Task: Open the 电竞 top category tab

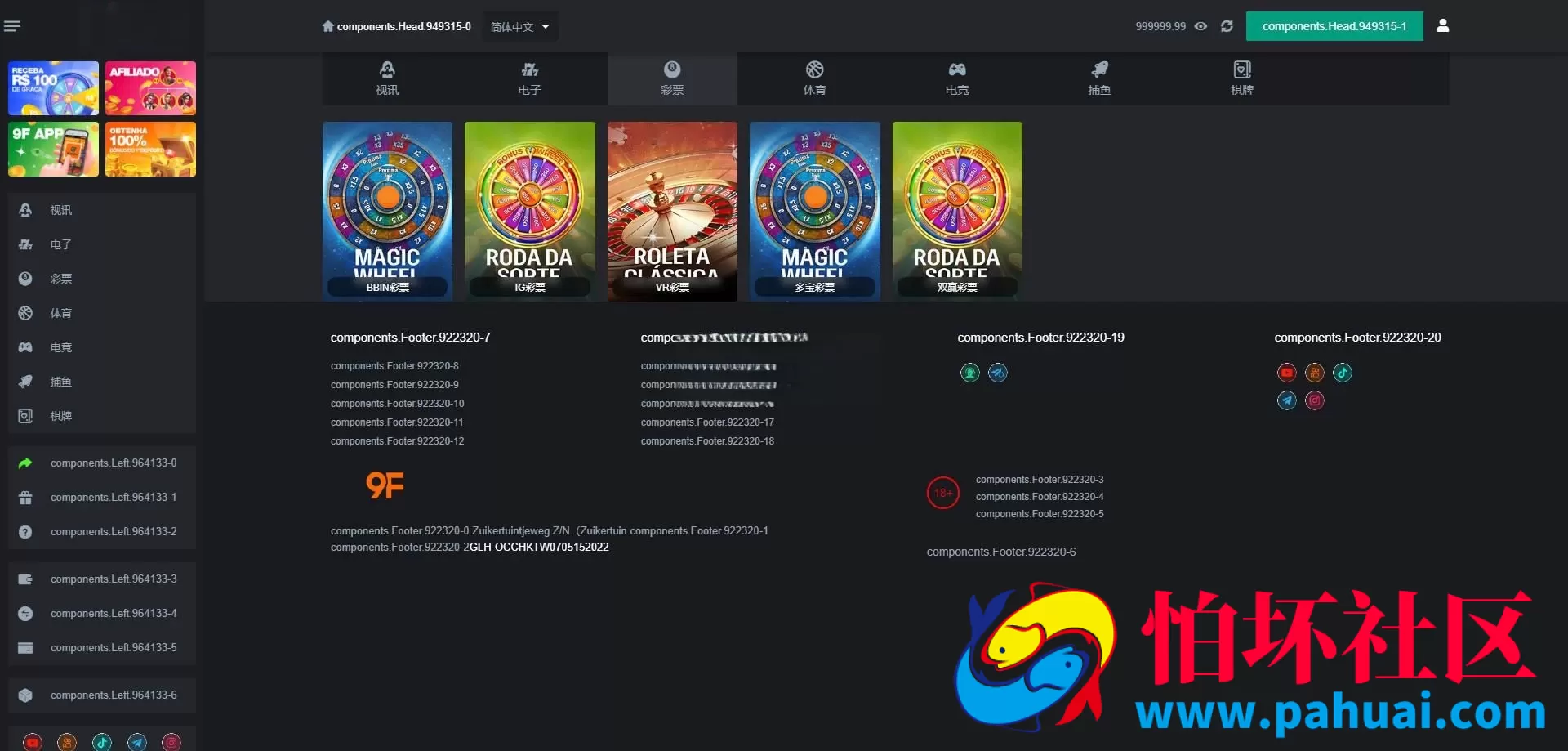Action: [957, 78]
